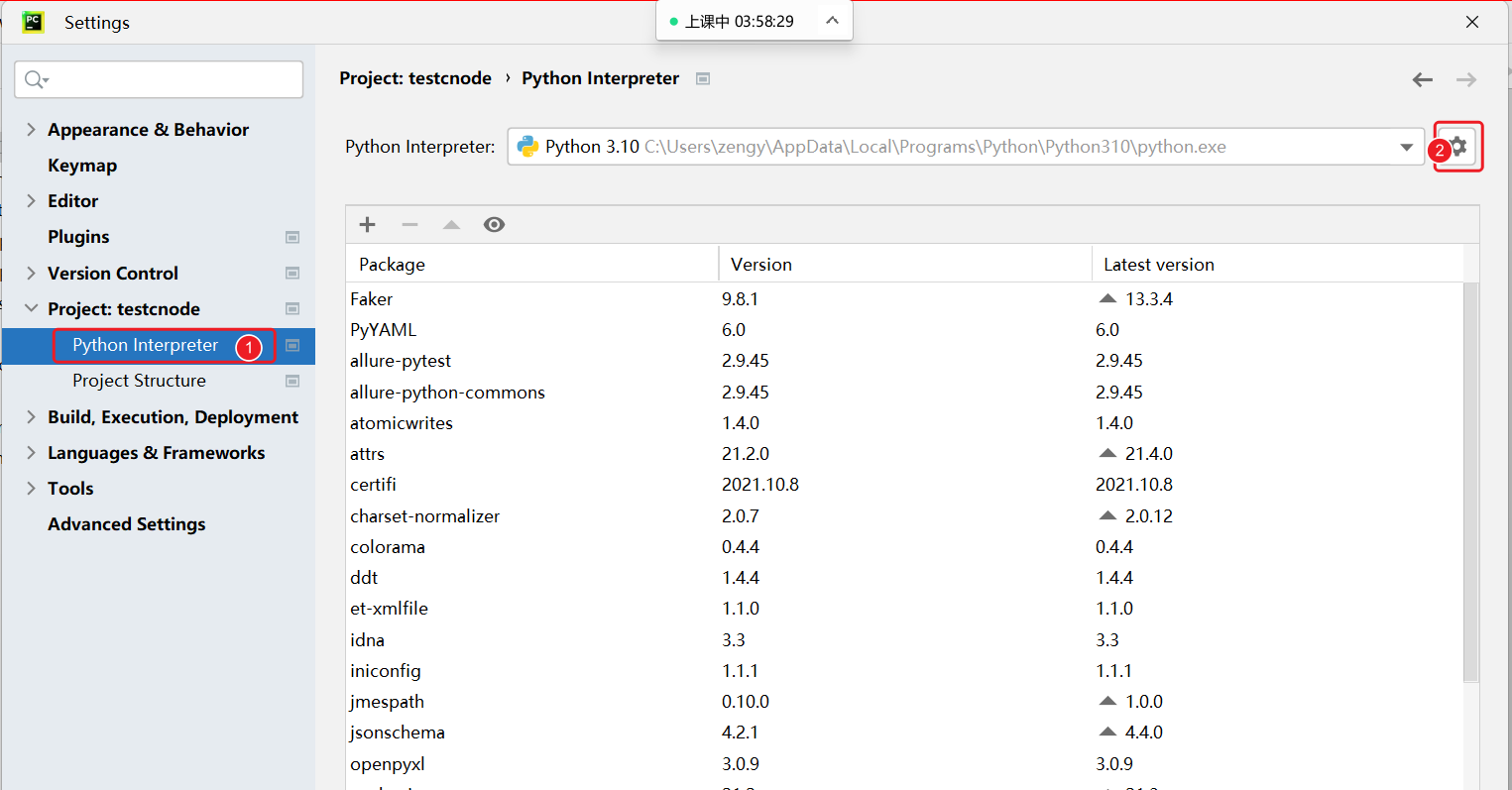Select the PyYAML package row

coord(904,329)
